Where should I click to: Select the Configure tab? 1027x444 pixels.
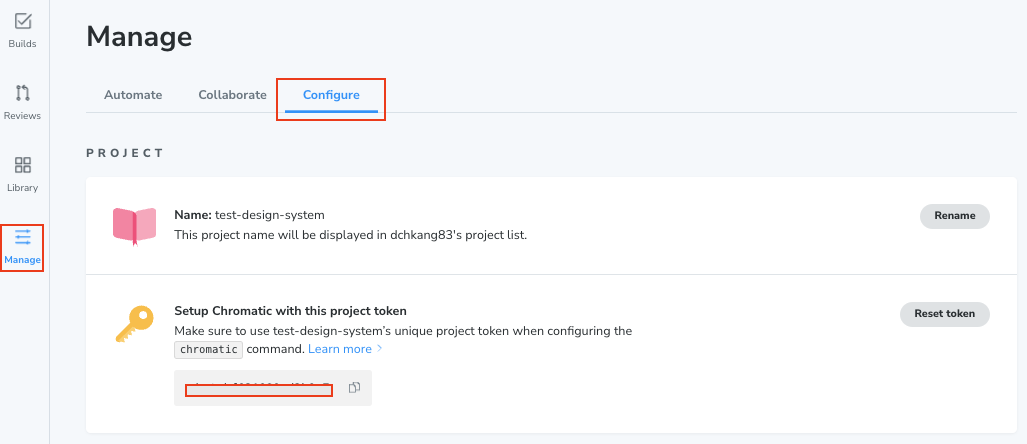click(x=331, y=95)
